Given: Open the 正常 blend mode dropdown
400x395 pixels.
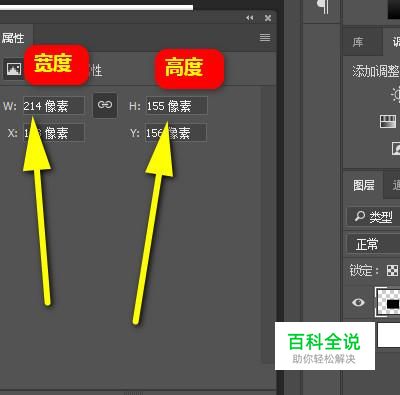Looking at the screenshot, I should click(x=373, y=244).
